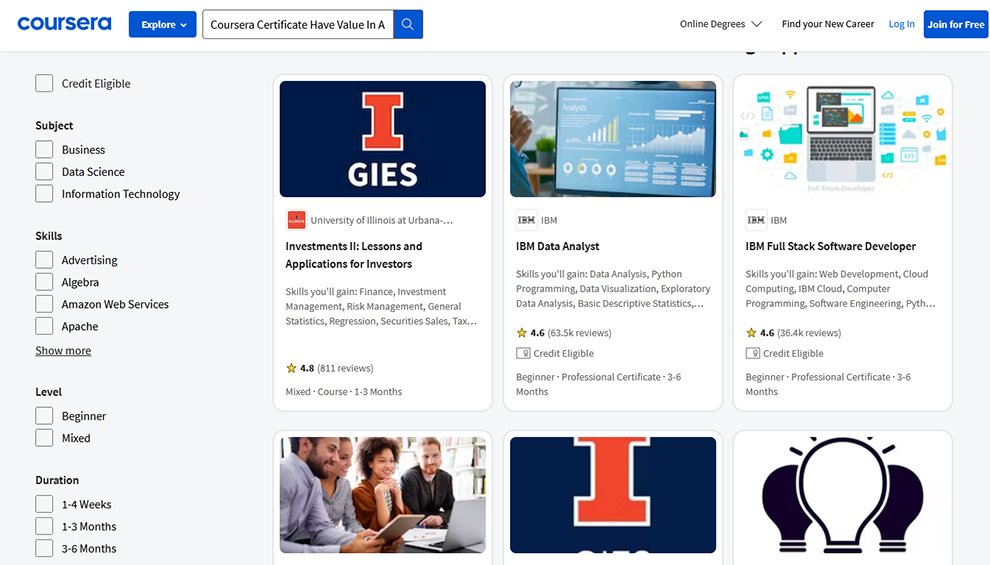Image resolution: width=990 pixels, height=565 pixels.
Task: Check the Beginner level checkbox
Action: tap(44, 416)
